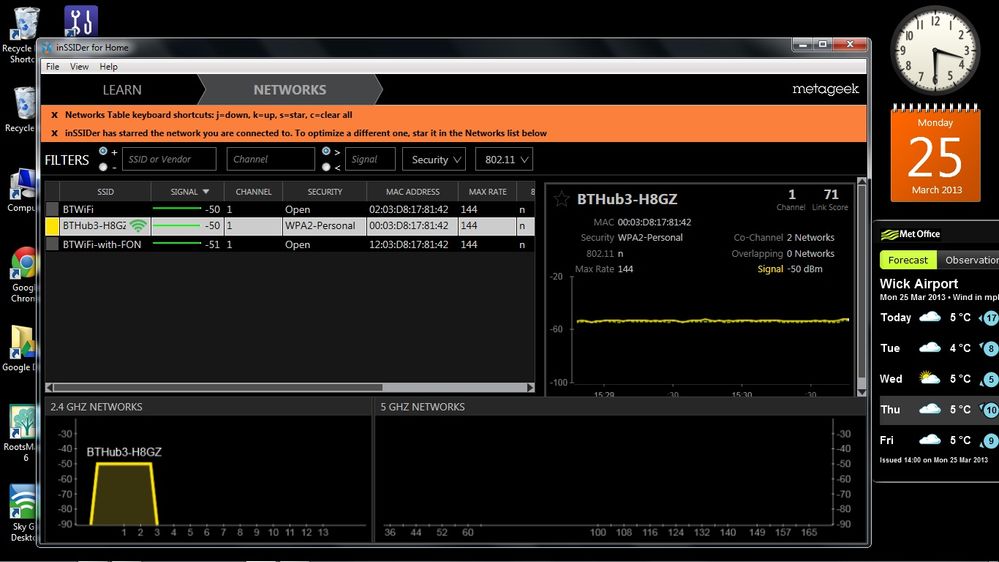
Task: Launch Google Chrome from desktop
Action: click(23, 274)
